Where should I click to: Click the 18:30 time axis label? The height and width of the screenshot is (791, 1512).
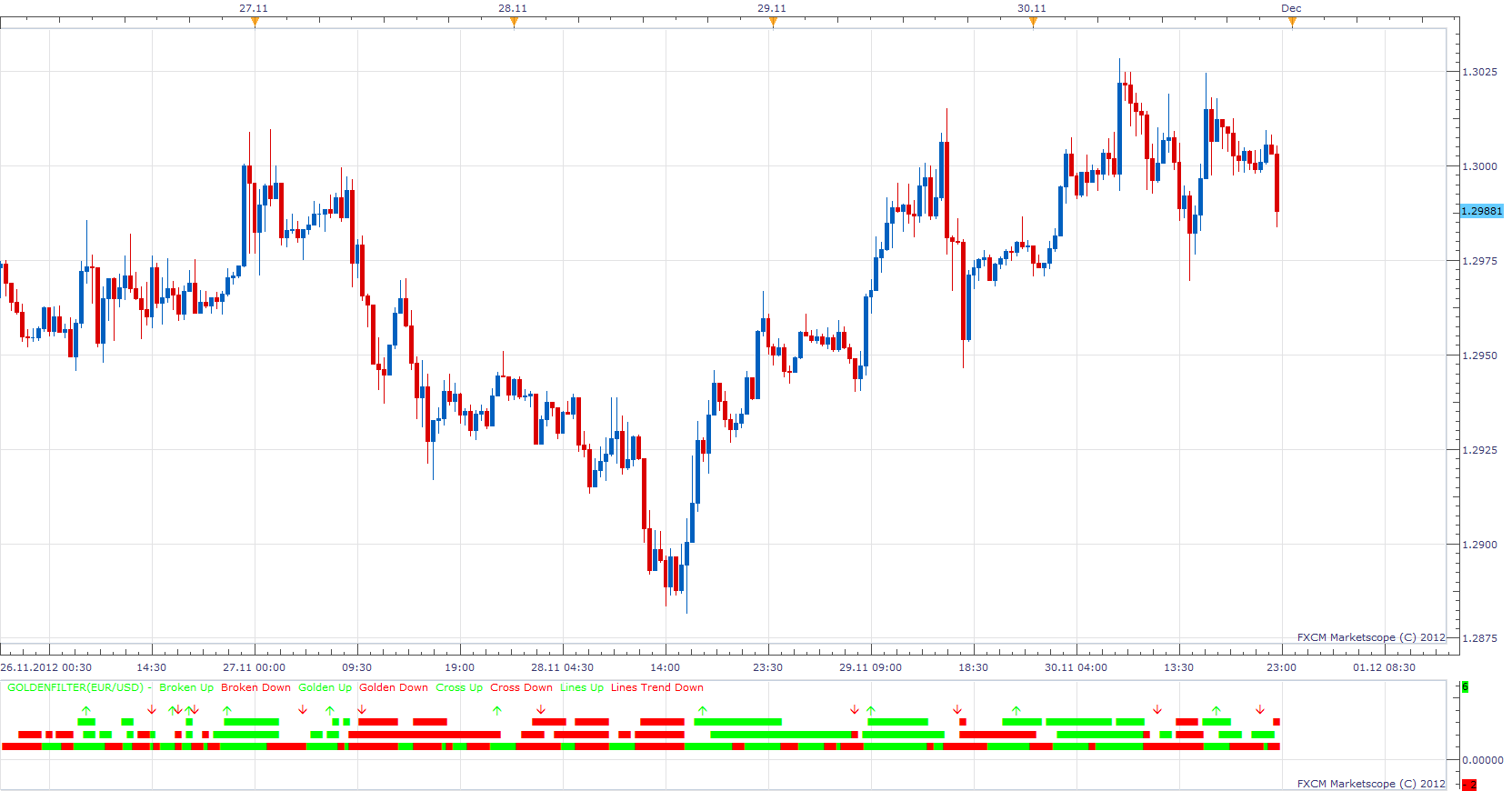974,667
